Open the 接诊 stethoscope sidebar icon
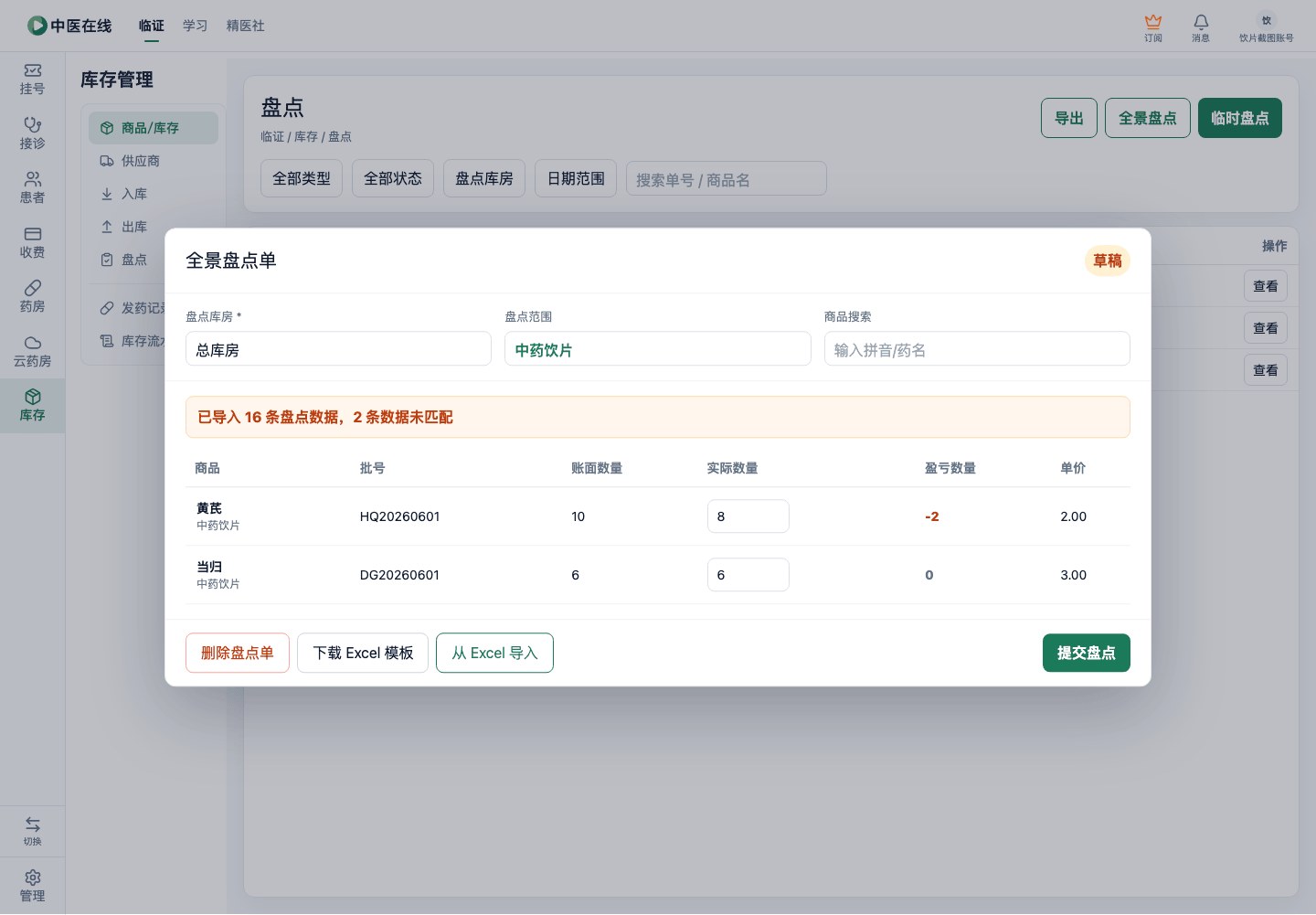 pyautogui.click(x=33, y=125)
